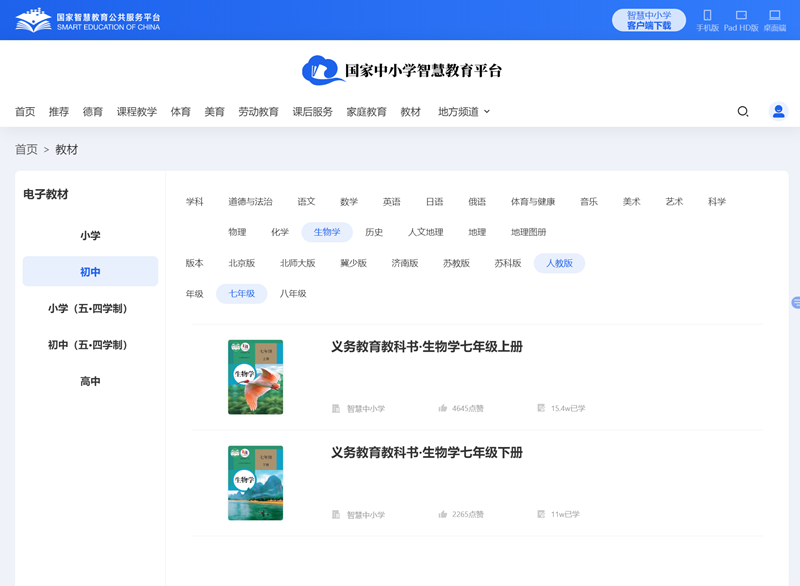
Task: Choose the 冀少版 edition
Action: 354,263
